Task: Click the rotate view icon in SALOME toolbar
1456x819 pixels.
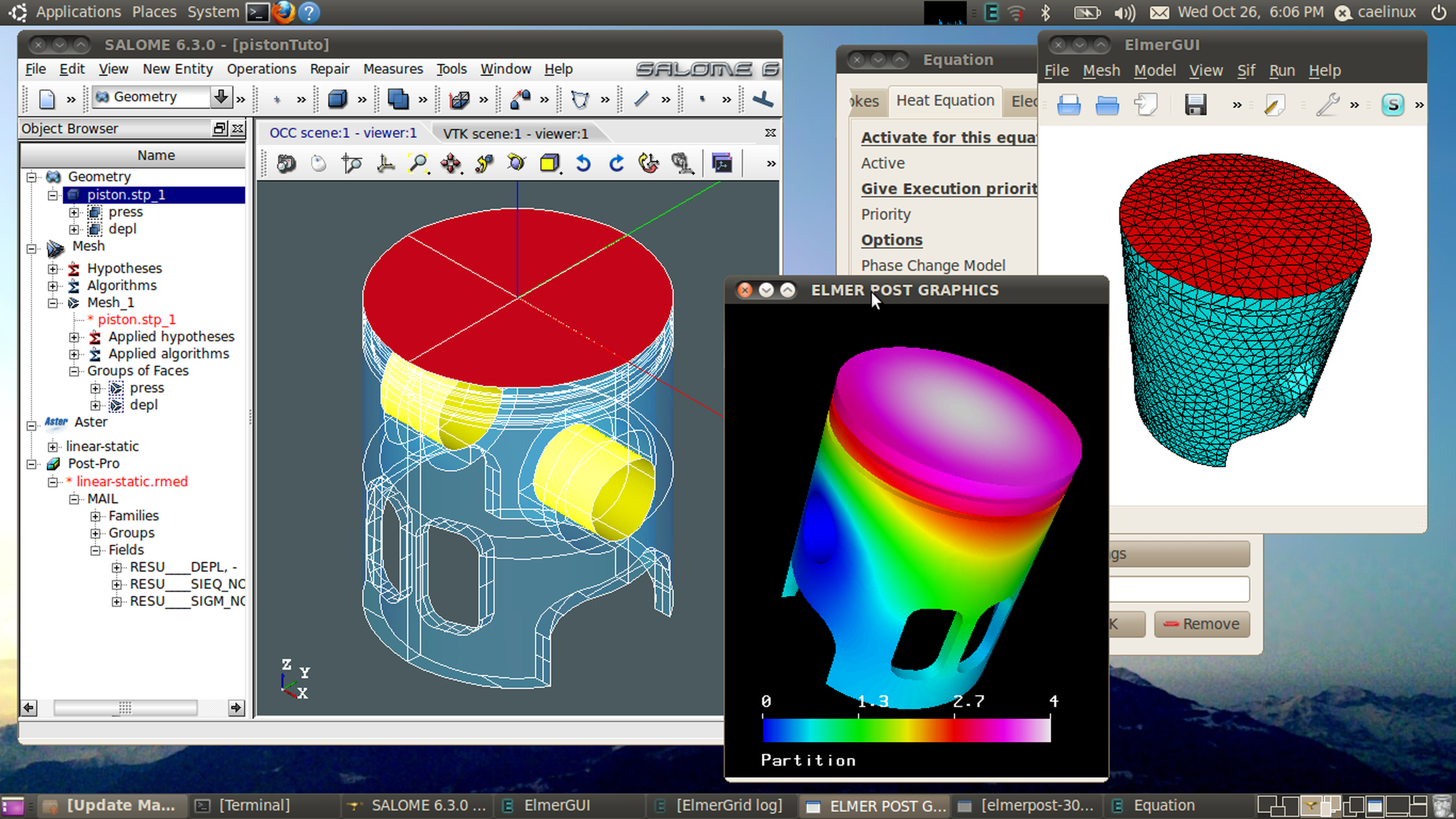Action: [516, 163]
